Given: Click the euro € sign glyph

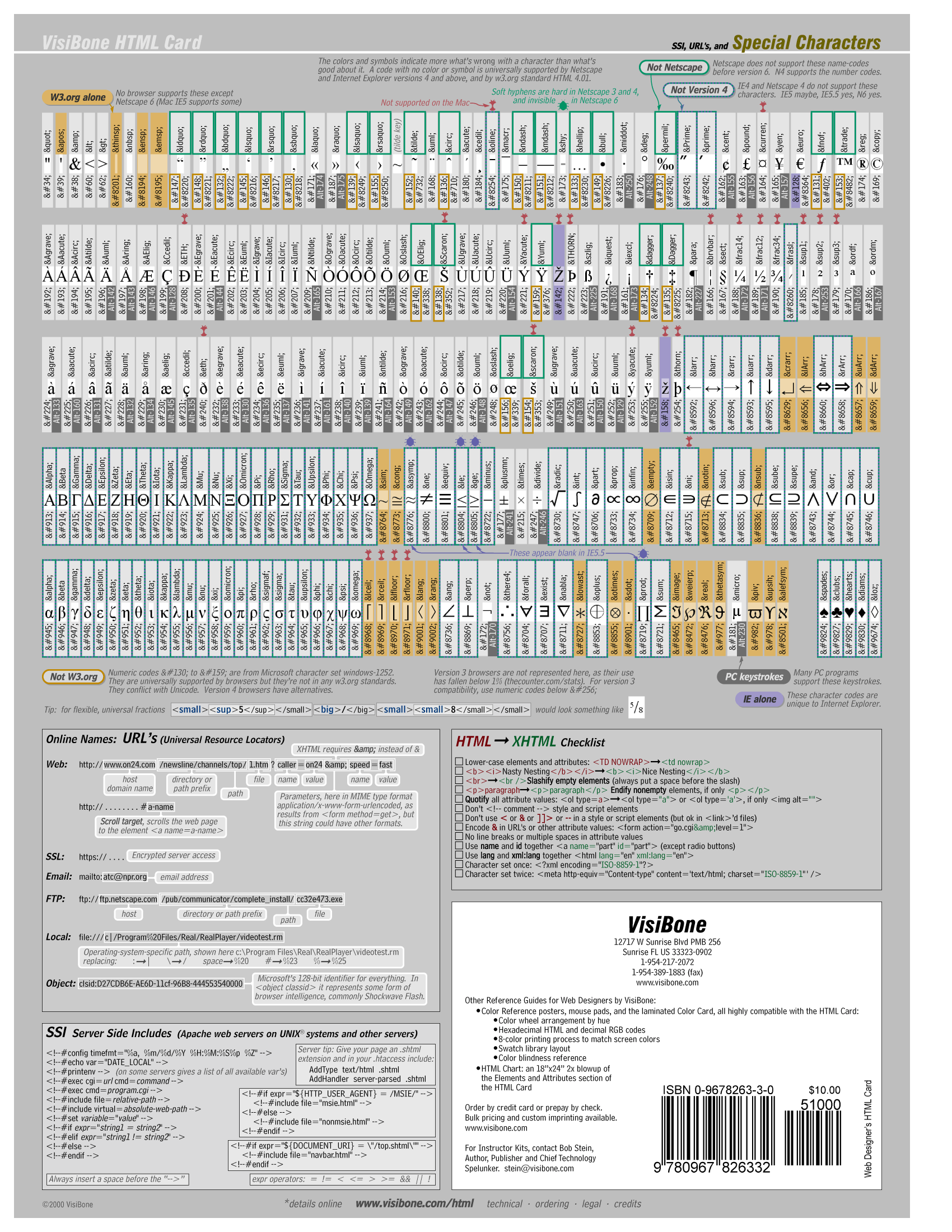Looking at the screenshot, I should [x=800, y=164].
